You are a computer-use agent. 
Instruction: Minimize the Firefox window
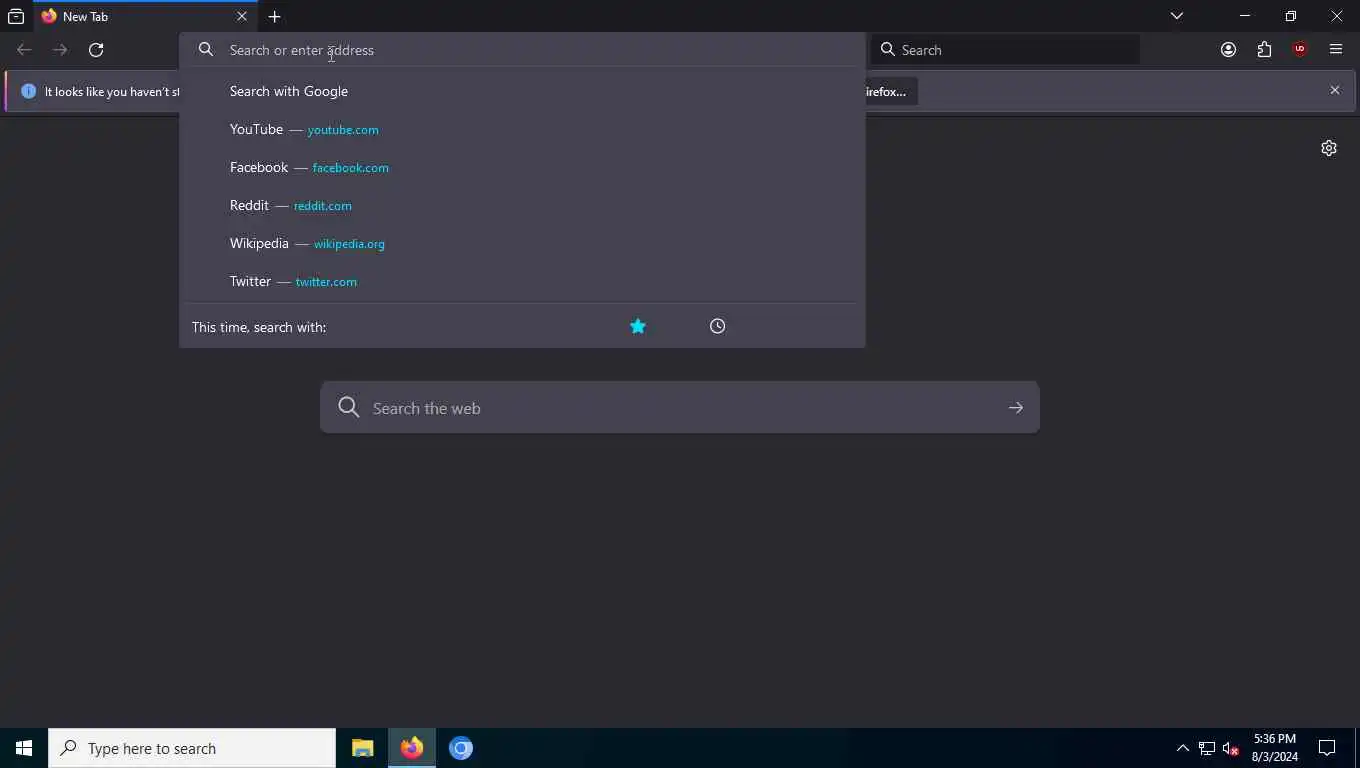tap(1245, 16)
